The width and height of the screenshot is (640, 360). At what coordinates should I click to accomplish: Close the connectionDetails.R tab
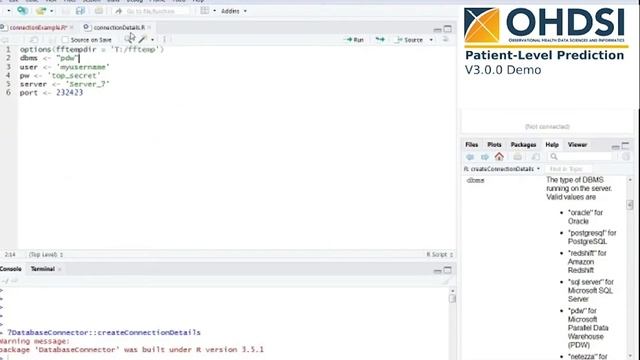149,28
